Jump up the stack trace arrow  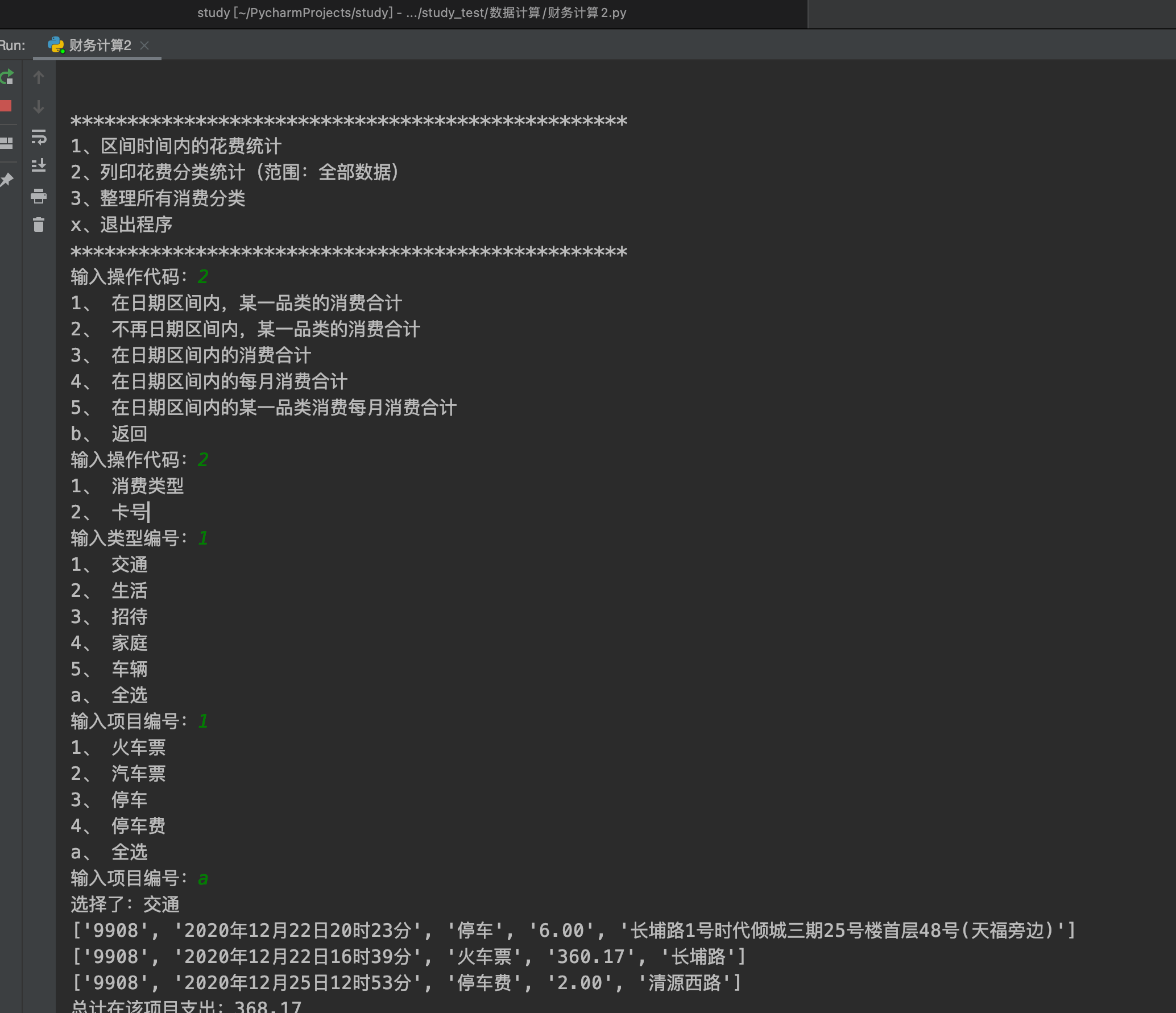click(x=39, y=77)
